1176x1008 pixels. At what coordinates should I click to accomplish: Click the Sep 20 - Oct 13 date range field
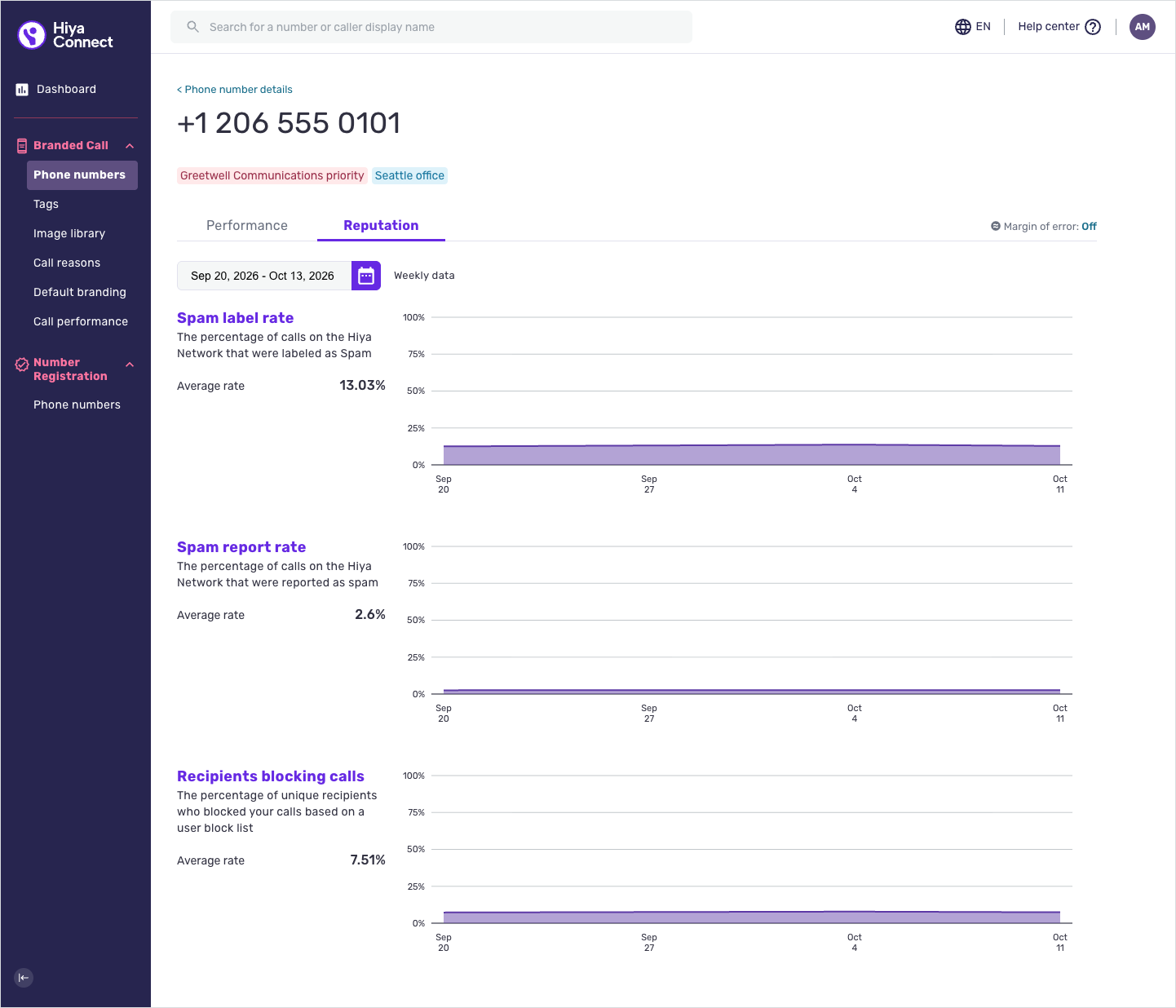(264, 276)
